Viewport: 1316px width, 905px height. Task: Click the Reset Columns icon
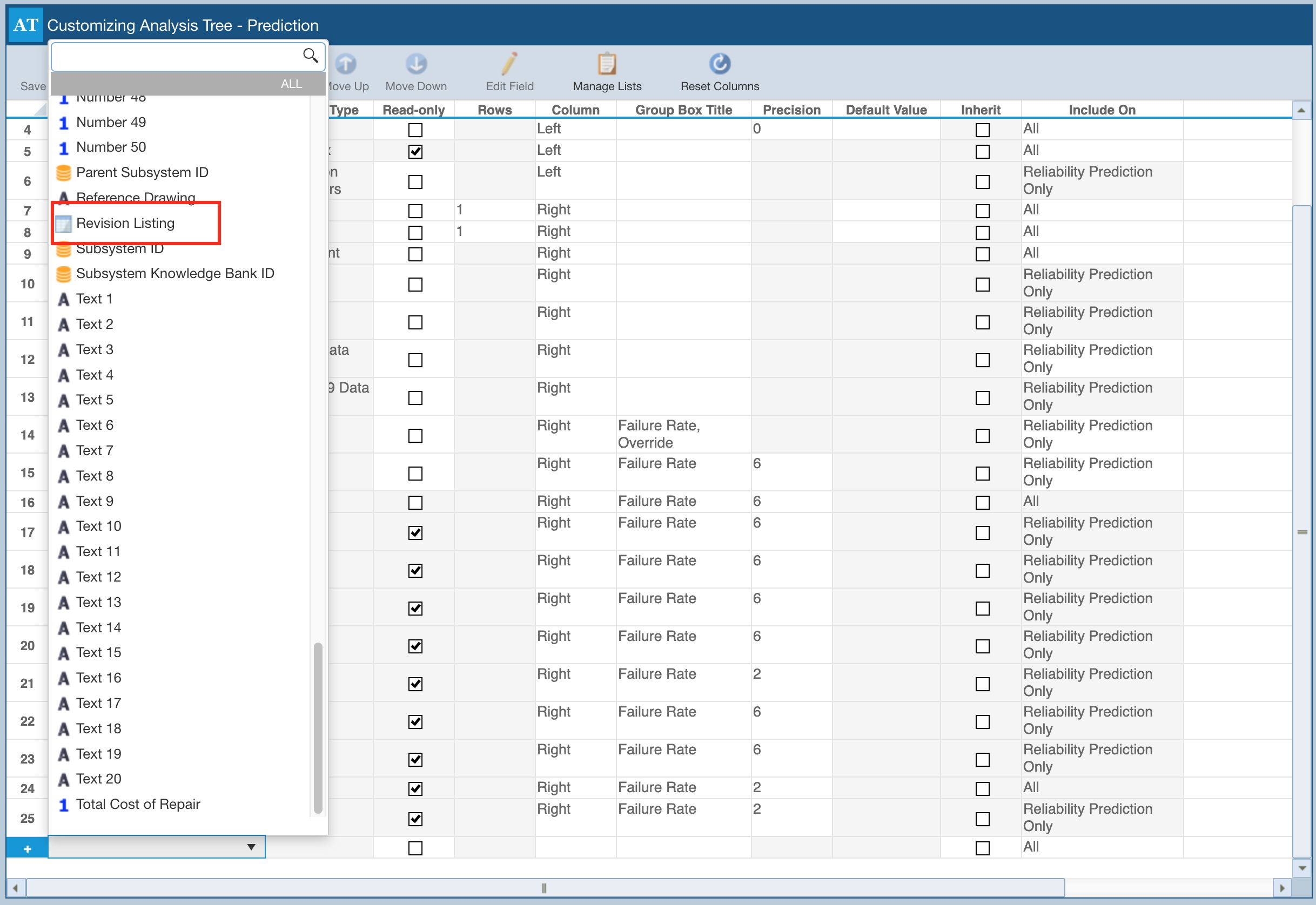coord(719,64)
